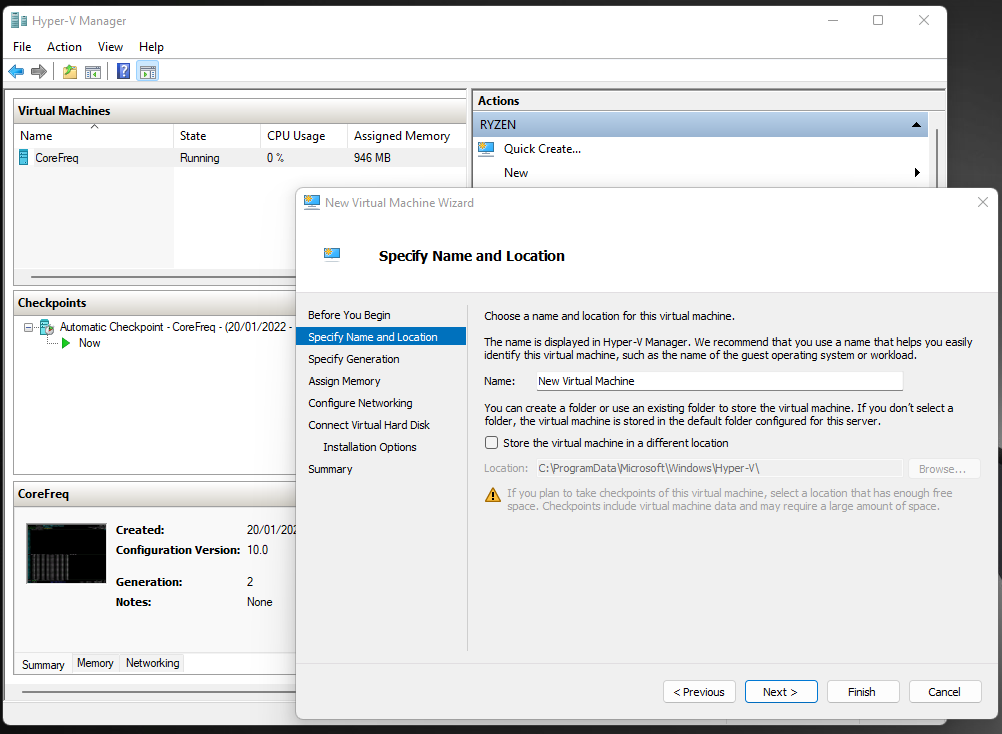The width and height of the screenshot is (1002, 734).
Task: Go to Summary wizard step
Action: click(330, 469)
